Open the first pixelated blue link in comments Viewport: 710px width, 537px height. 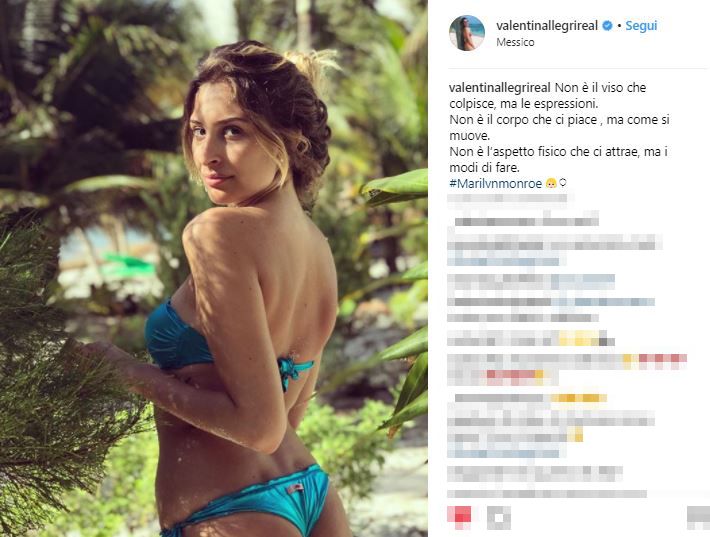coord(504,262)
